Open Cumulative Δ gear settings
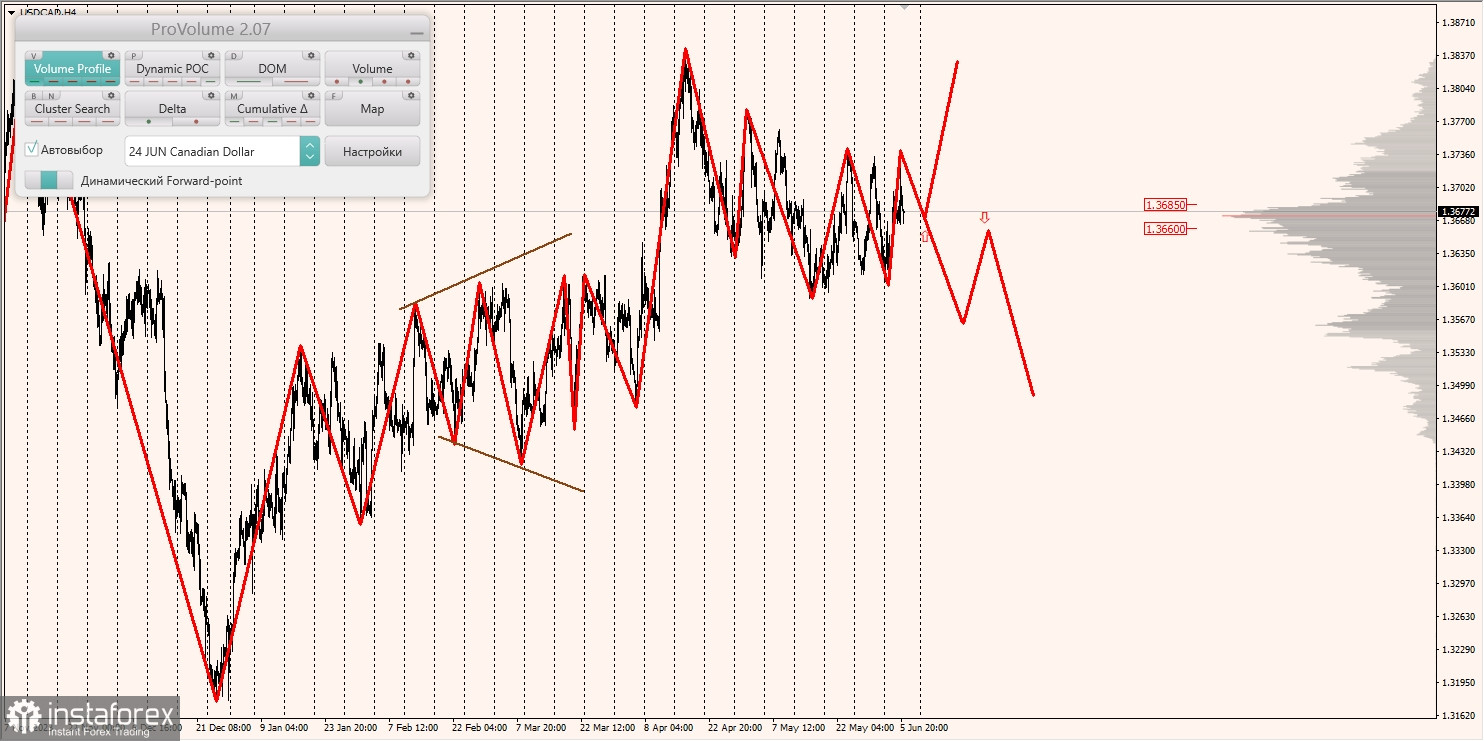 (x=311, y=95)
